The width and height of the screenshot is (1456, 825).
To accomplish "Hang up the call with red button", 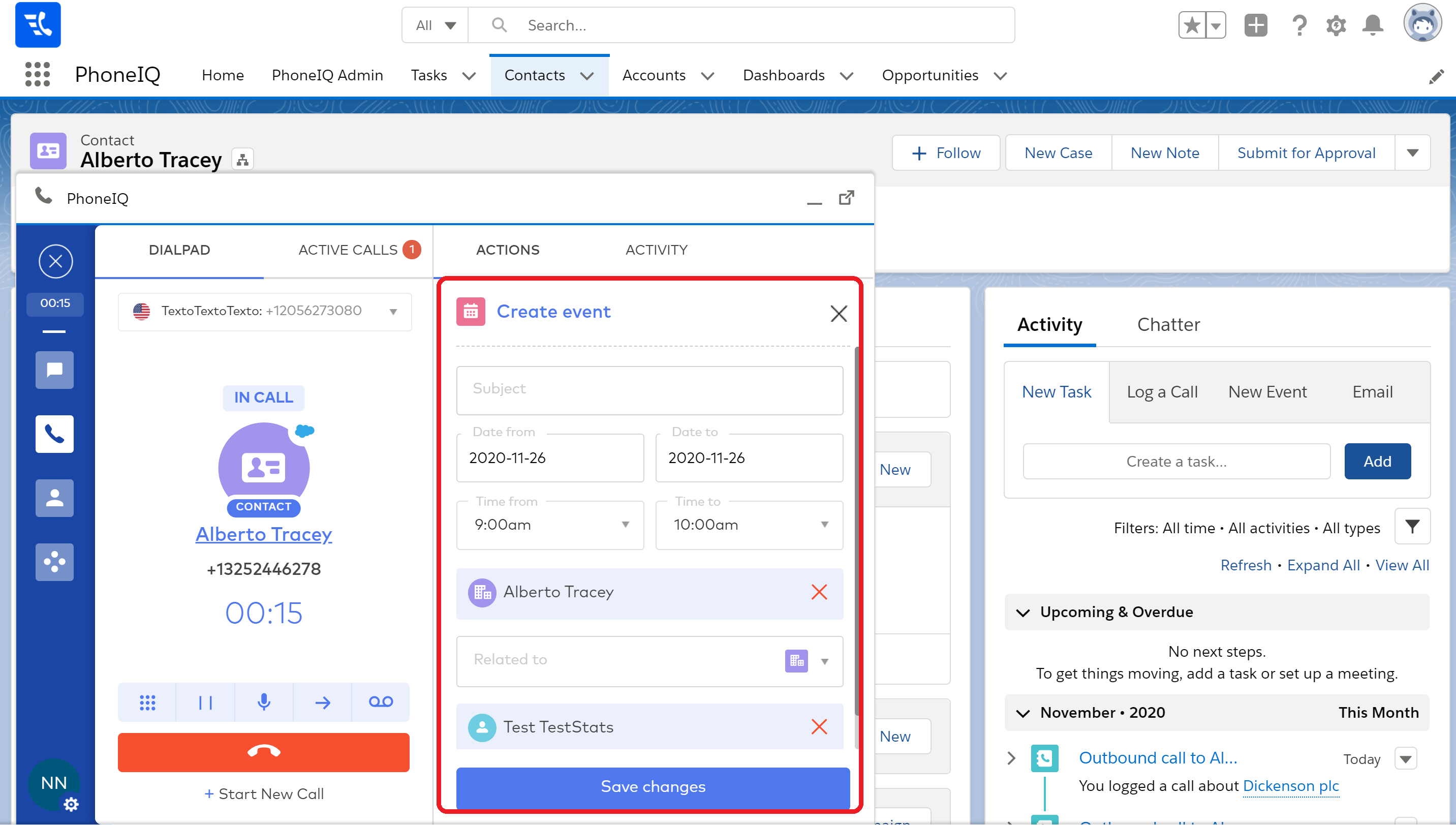I will coord(263,752).
